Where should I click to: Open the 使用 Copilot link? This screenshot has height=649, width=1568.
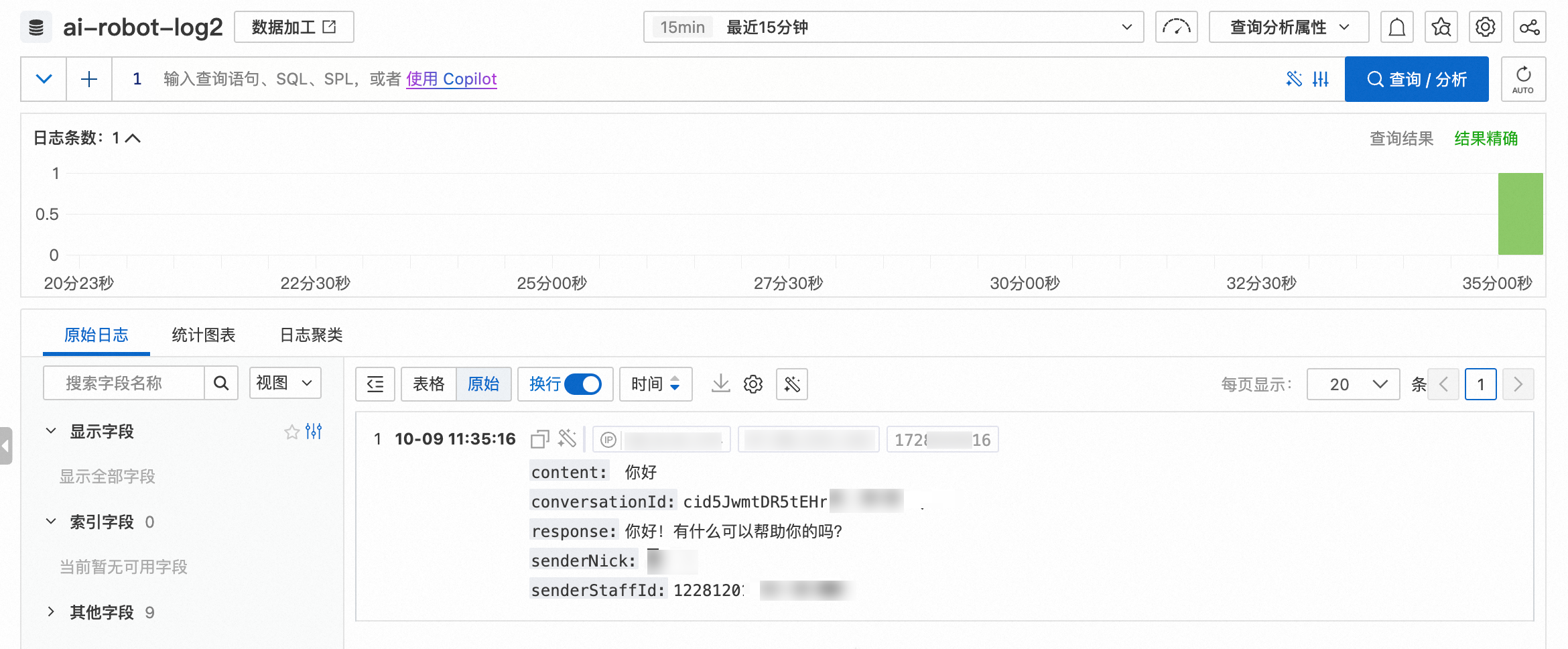[x=451, y=79]
